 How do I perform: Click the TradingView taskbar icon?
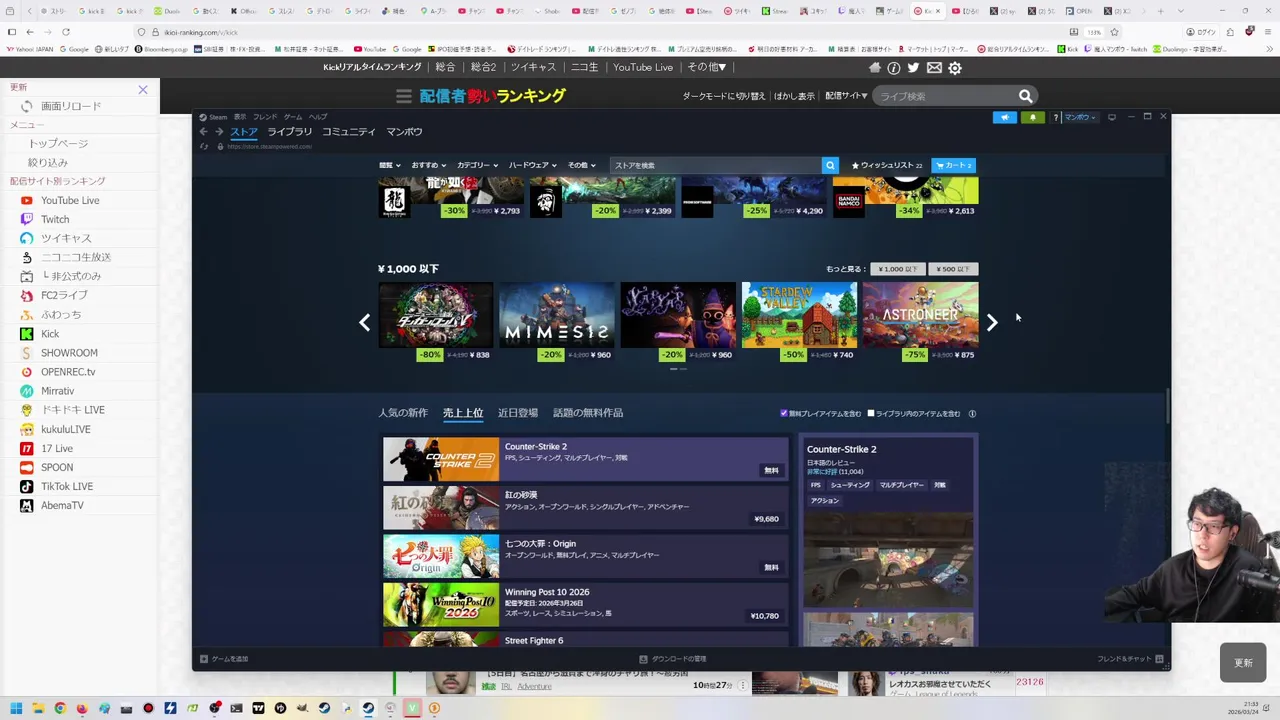pyautogui.click(x=258, y=708)
